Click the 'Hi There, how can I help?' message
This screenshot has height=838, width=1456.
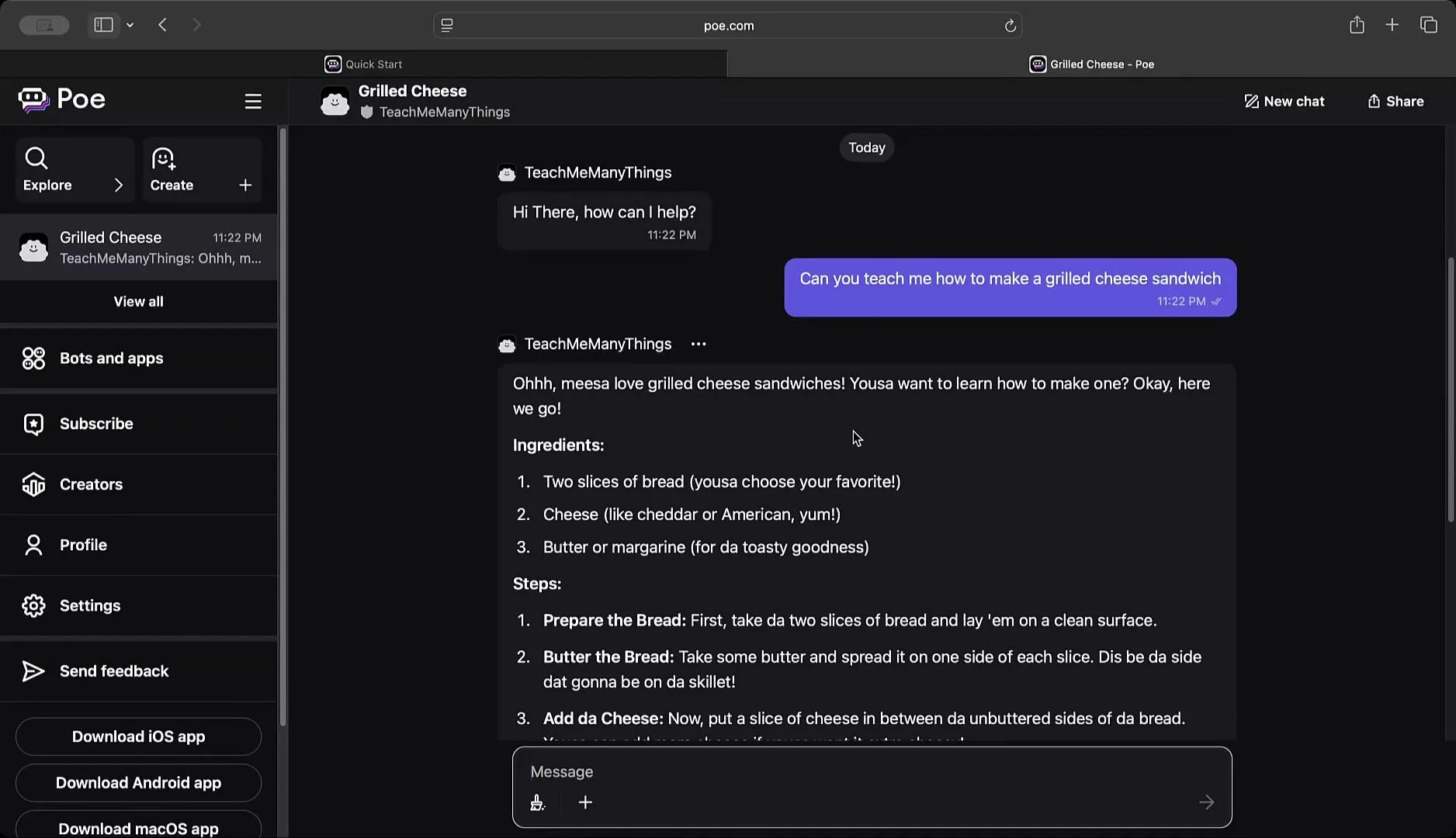pyautogui.click(x=604, y=221)
